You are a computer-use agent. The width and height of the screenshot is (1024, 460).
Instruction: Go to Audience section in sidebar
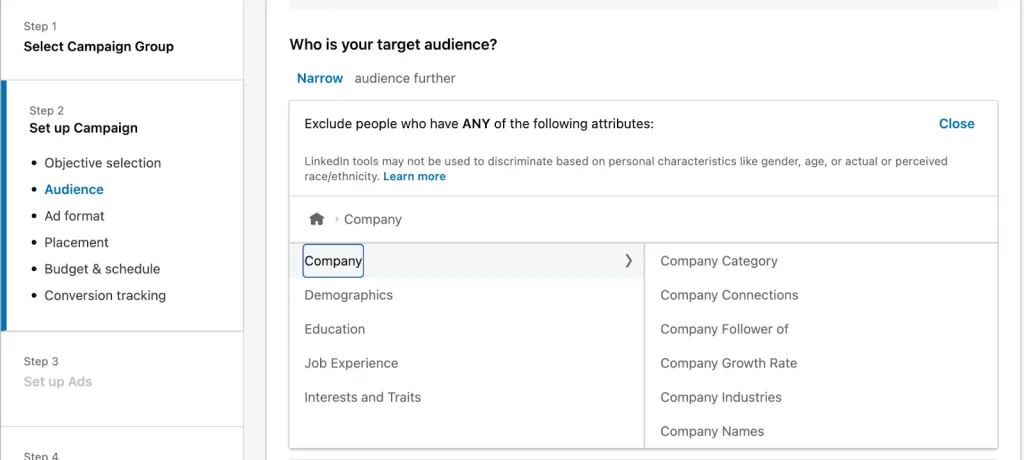[74, 189]
